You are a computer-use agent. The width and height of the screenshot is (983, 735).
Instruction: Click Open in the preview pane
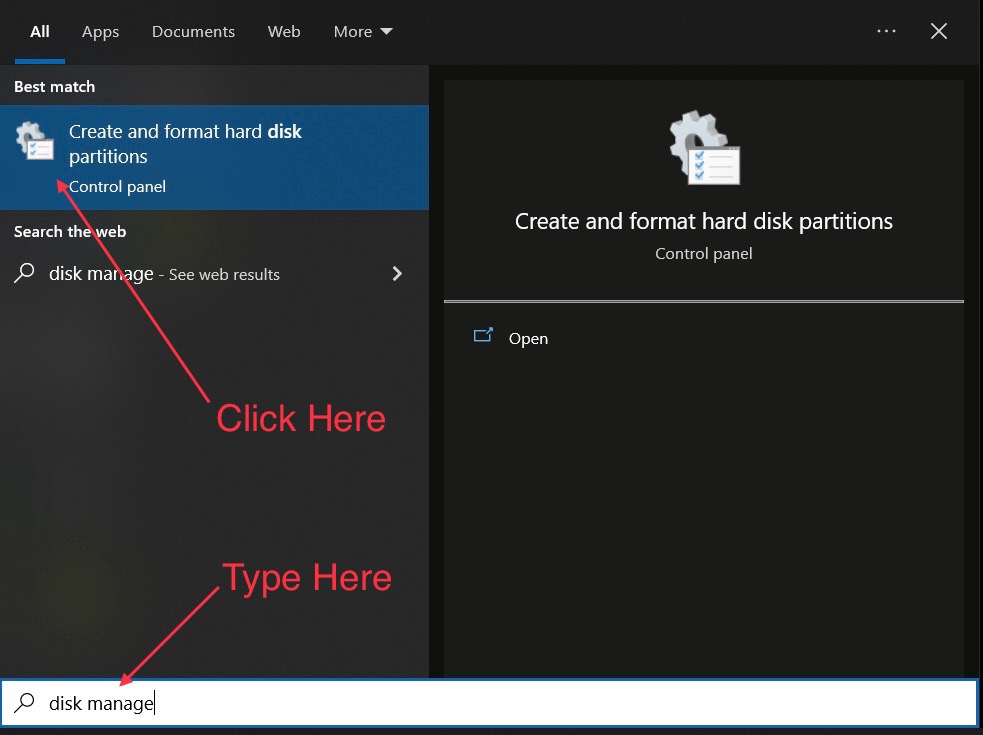(x=528, y=339)
